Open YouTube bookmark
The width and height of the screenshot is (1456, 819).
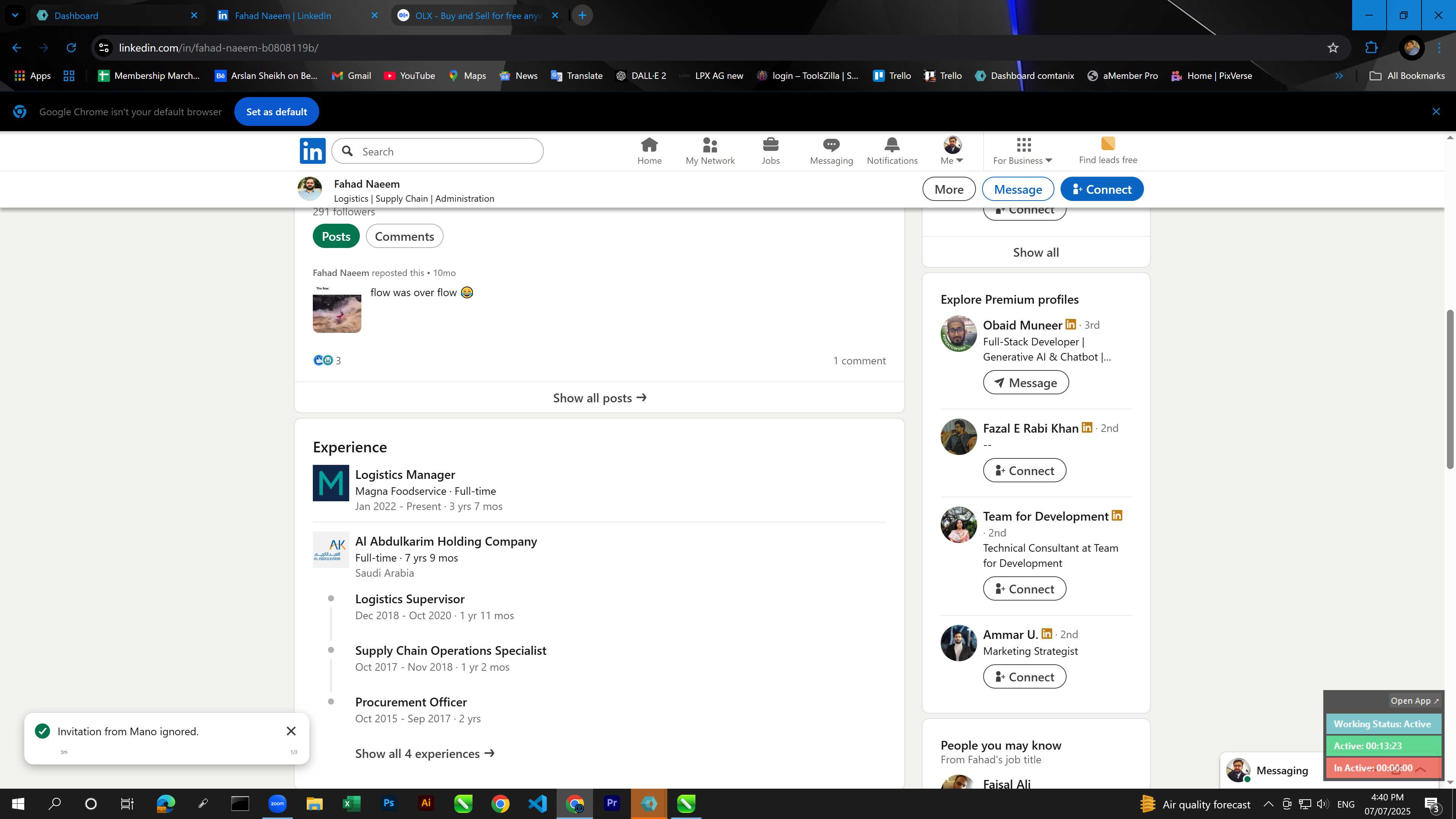[409, 76]
